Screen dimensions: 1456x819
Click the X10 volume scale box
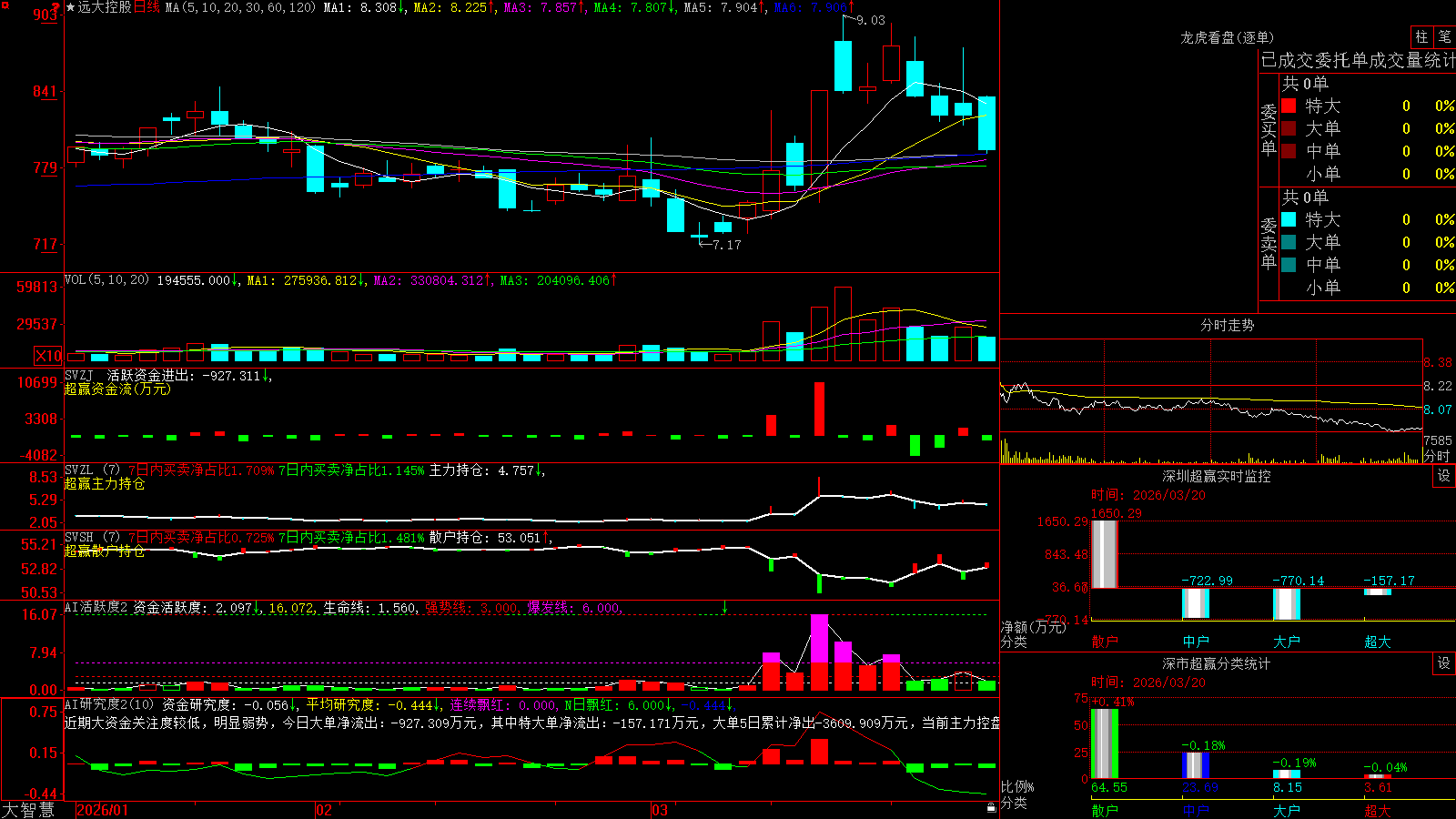pos(48,356)
